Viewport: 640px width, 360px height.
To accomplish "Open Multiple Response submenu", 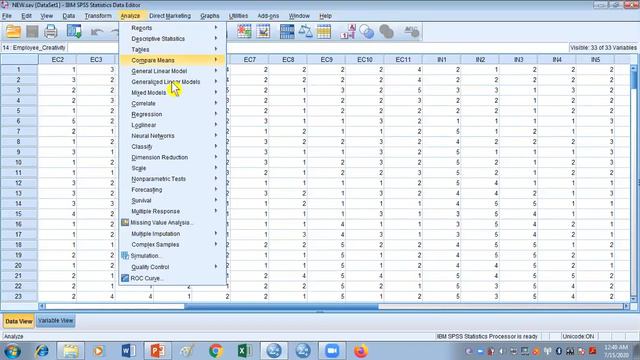I will [173, 211].
